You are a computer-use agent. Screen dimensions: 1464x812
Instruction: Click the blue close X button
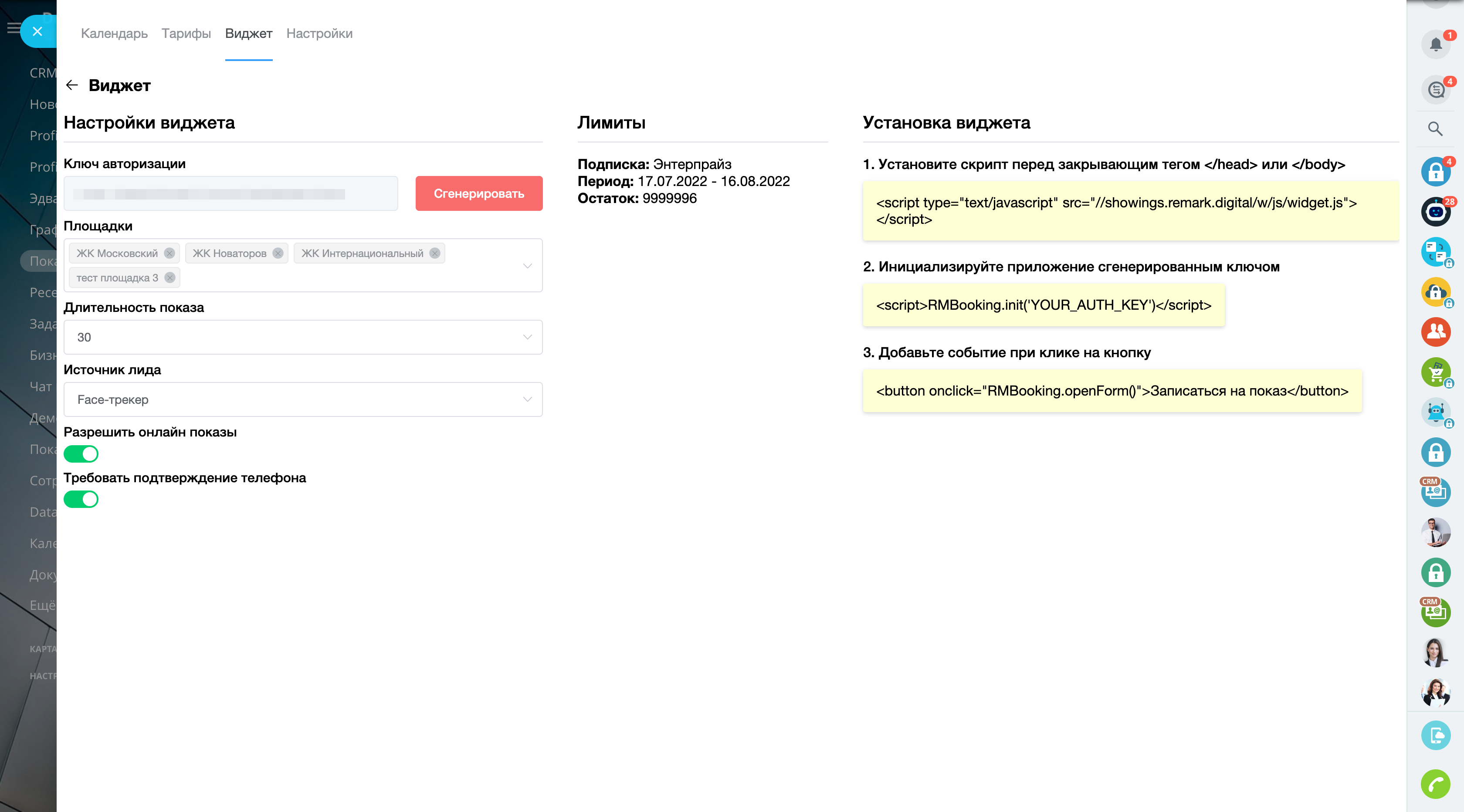tap(37, 31)
